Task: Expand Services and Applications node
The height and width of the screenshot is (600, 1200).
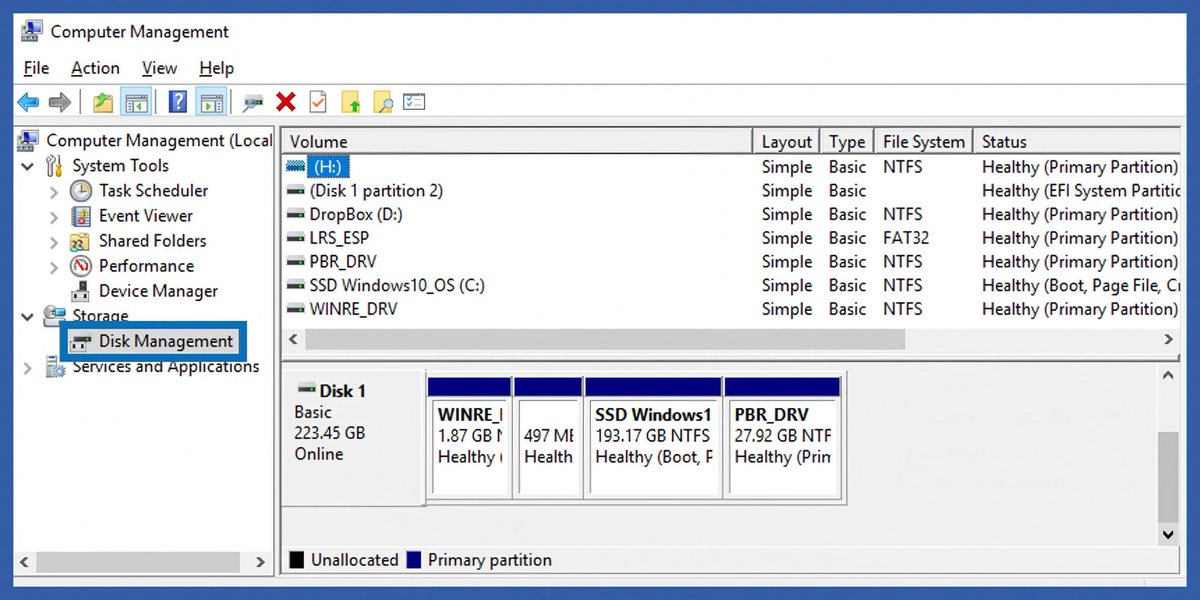Action: click(x=28, y=367)
